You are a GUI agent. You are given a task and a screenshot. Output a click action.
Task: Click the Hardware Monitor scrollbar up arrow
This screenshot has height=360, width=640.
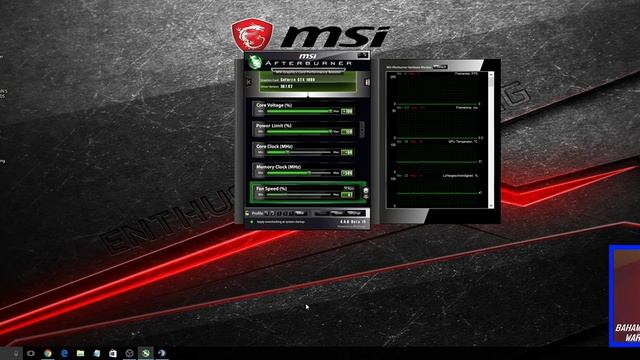click(x=491, y=75)
